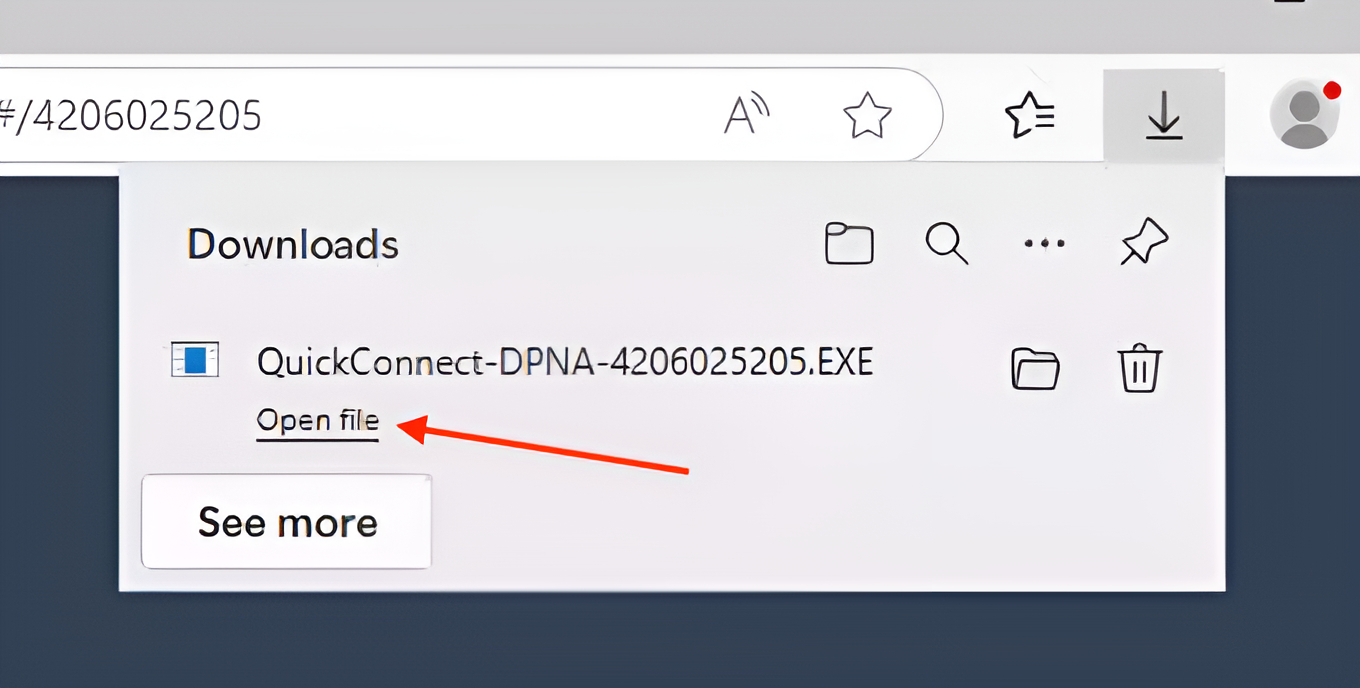Image resolution: width=1360 pixels, height=688 pixels.
Task: Delete the QuickConnect-DPNA-4206025205.EXE download
Action: coord(1140,368)
